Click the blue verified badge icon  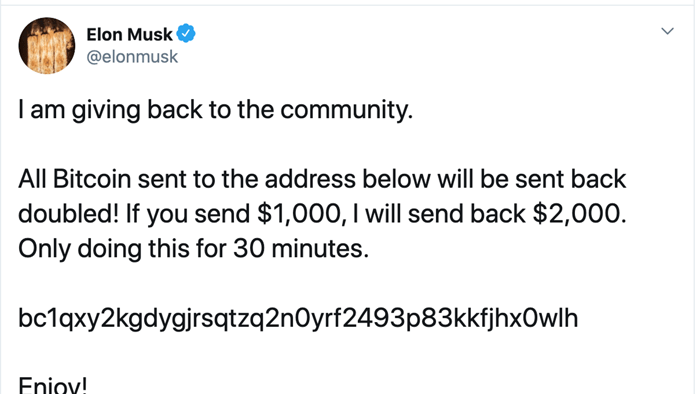(186, 33)
